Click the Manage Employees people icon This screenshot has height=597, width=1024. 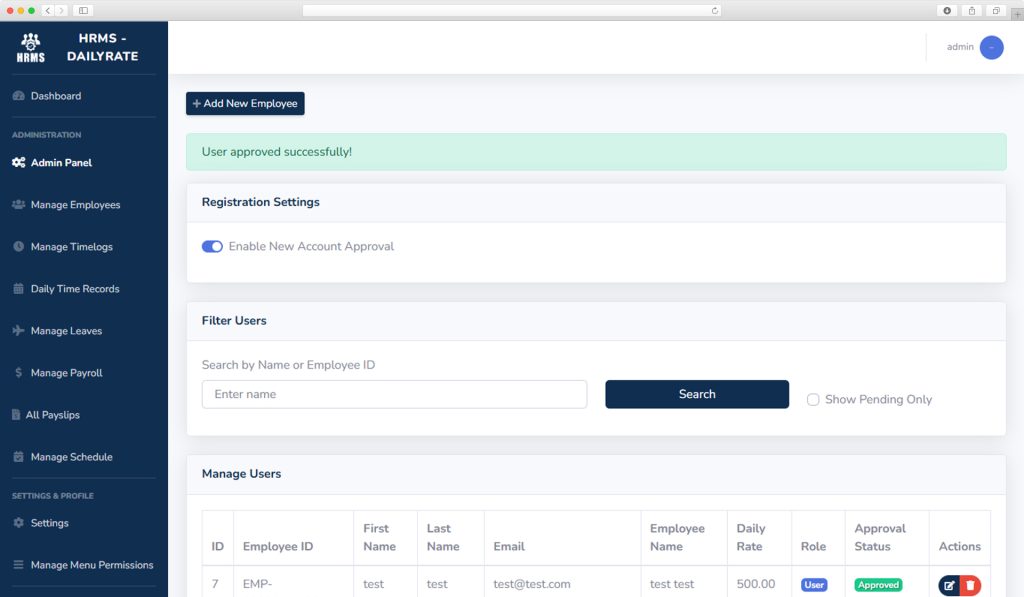click(x=18, y=205)
